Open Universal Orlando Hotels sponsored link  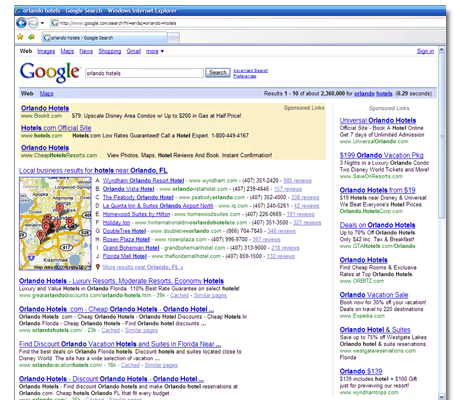point(378,120)
